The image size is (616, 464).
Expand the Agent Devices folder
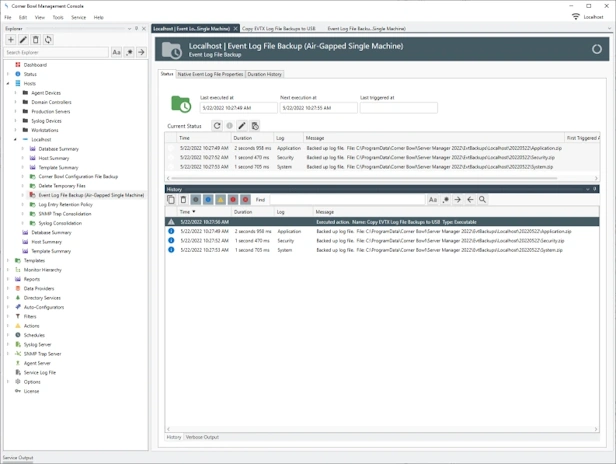(x=16, y=93)
